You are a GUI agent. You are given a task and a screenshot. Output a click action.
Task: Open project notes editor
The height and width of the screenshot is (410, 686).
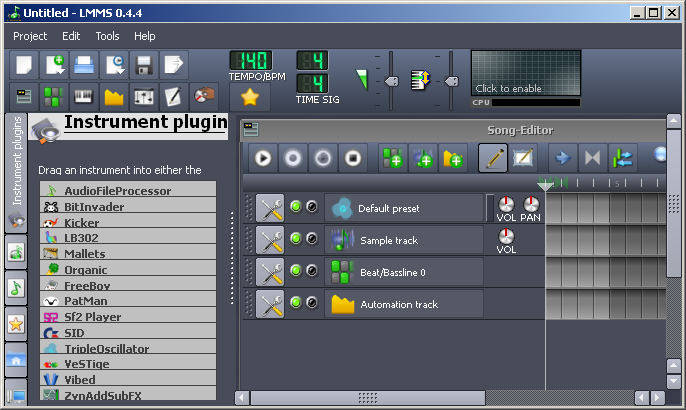point(174,97)
